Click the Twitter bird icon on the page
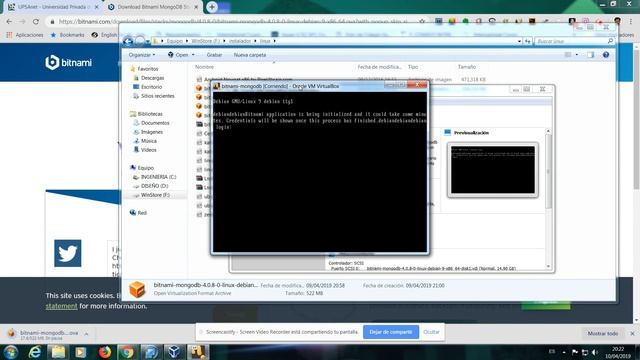 tap(68, 253)
